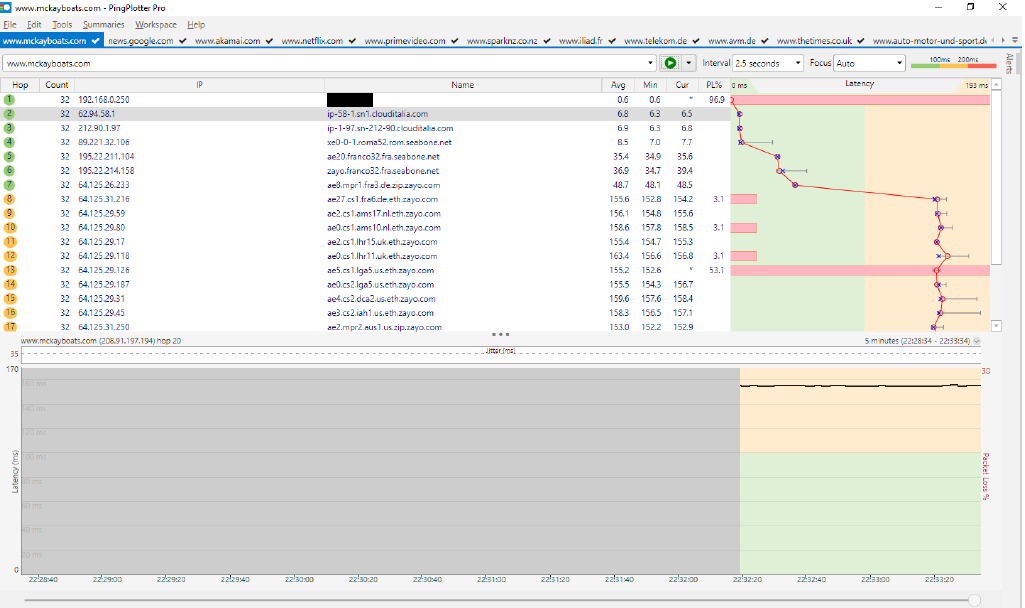Screen dimensions: 1025x608
Task: Sort by PL% column header
Action: point(714,85)
